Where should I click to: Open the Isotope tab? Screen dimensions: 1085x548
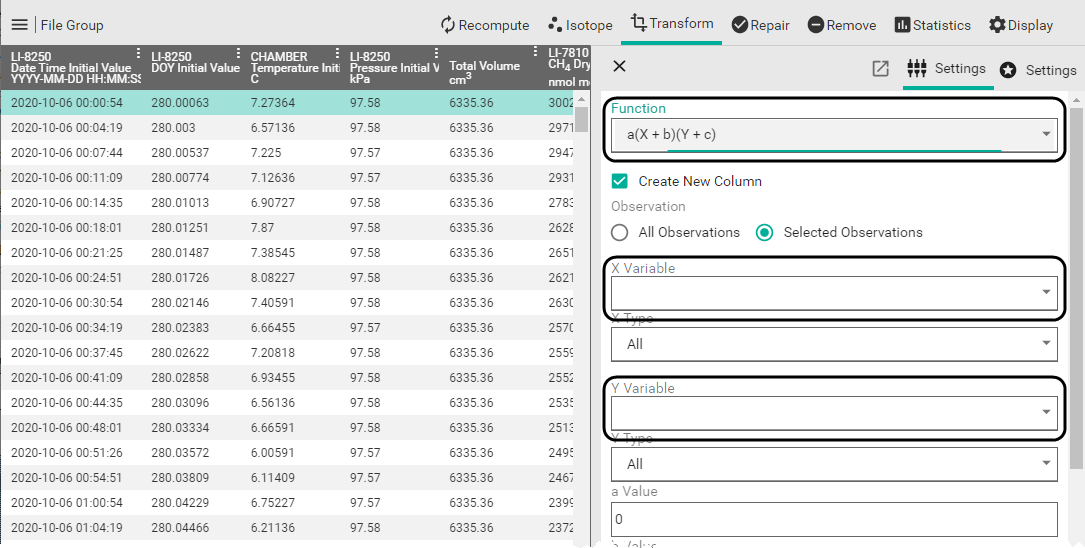tap(580, 25)
